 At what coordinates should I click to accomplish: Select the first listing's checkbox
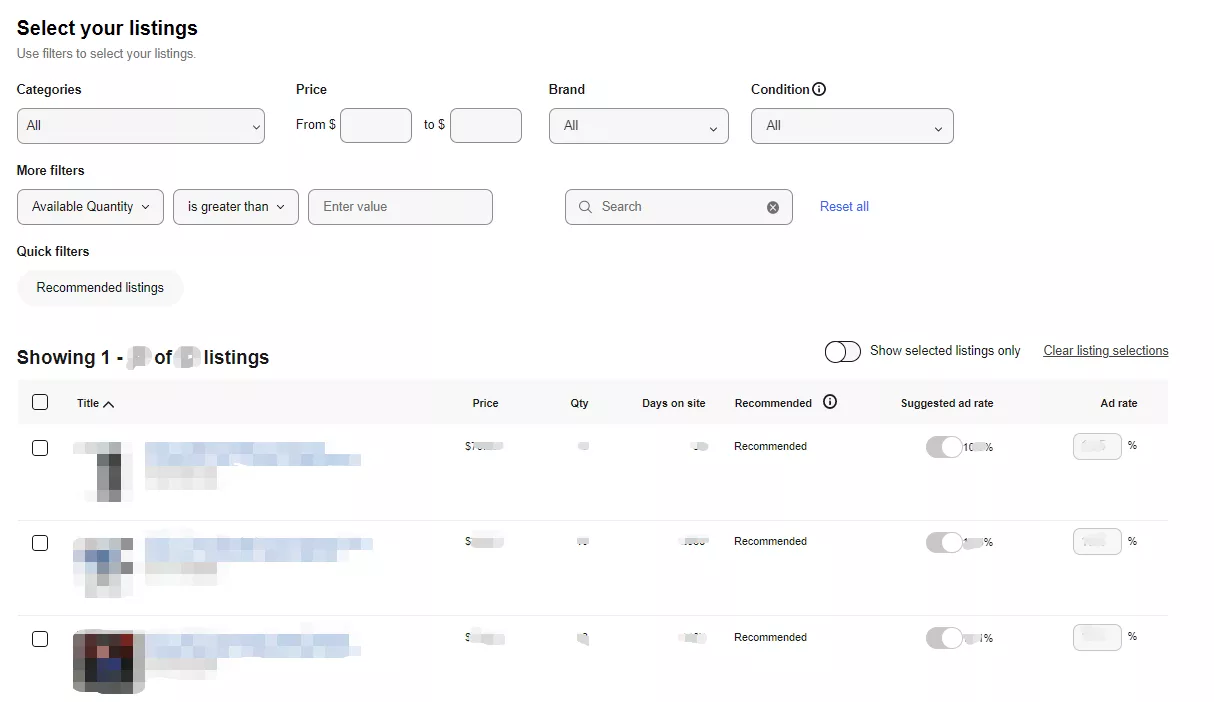pyautogui.click(x=40, y=448)
